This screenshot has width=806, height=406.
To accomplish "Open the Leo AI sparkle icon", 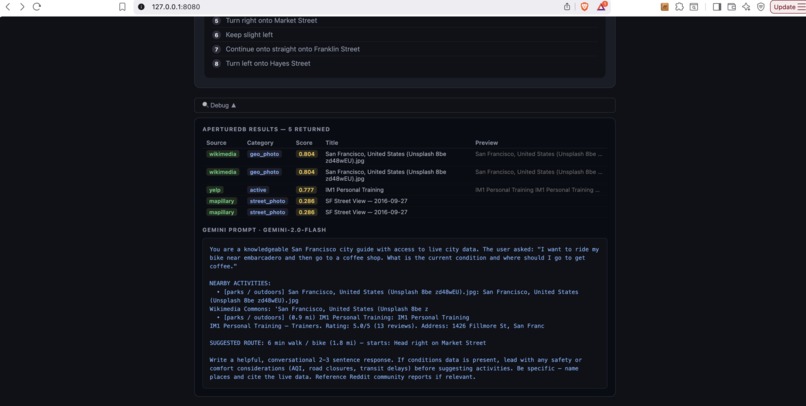I will (746, 7).
